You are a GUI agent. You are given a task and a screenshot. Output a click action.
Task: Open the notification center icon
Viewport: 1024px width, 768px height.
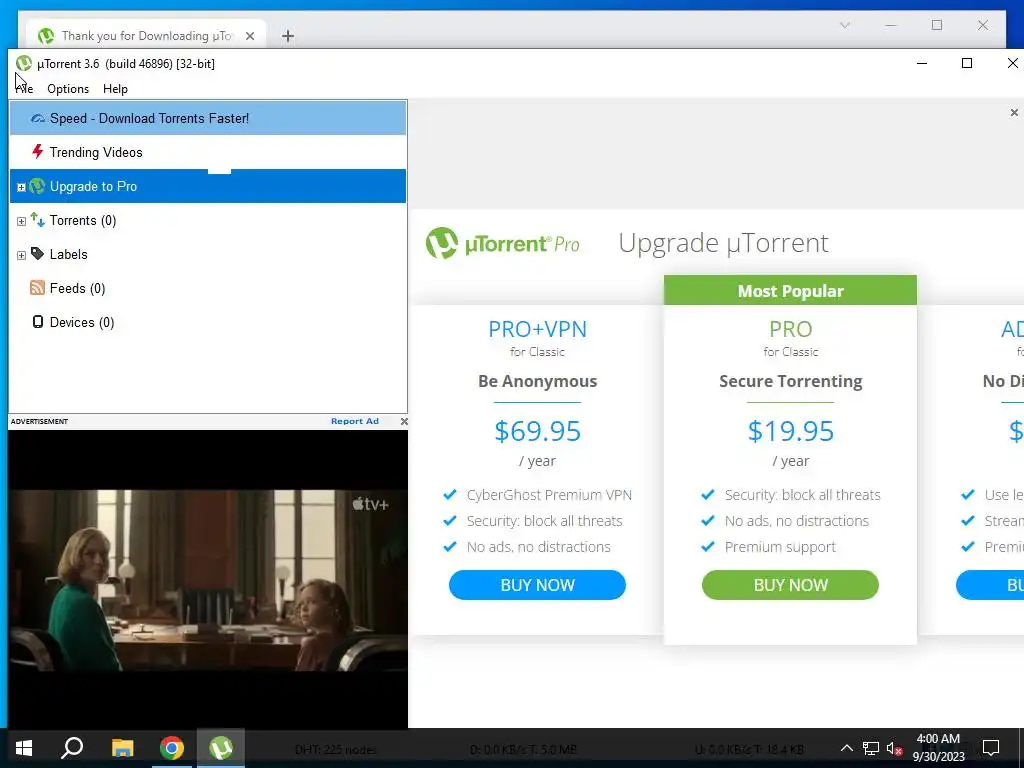[991, 748]
